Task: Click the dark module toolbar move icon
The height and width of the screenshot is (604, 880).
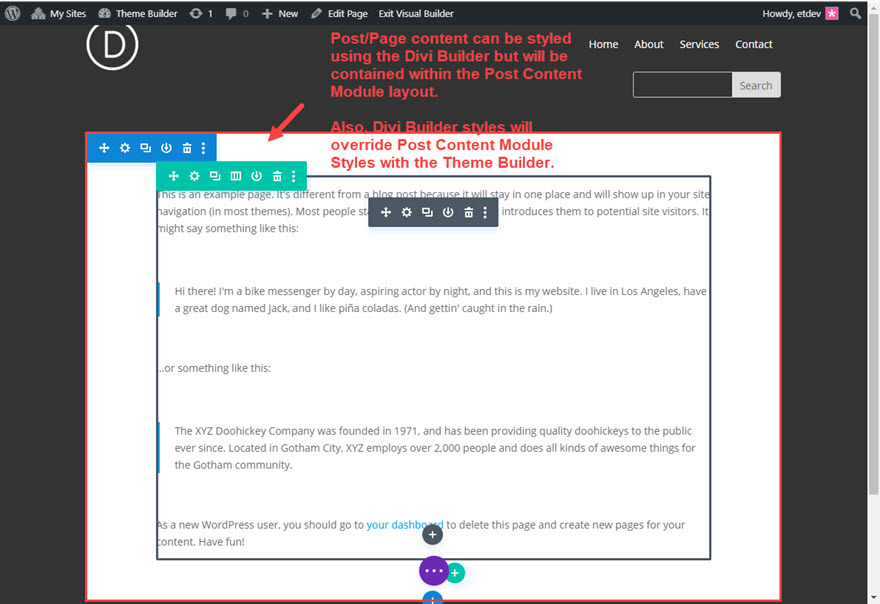Action: pyautogui.click(x=386, y=212)
